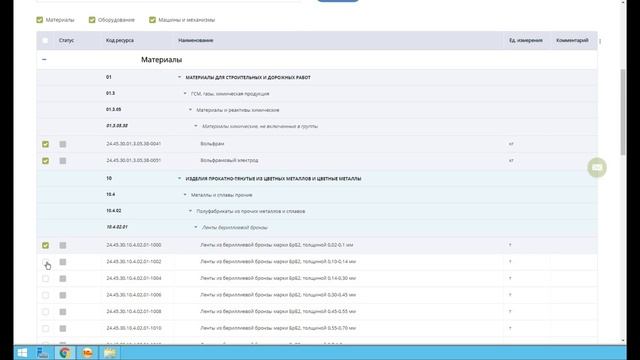The width and height of the screenshot is (640, 360).
Task: Open File Explorer from the taskbar
Action: [x=109, y=353]
